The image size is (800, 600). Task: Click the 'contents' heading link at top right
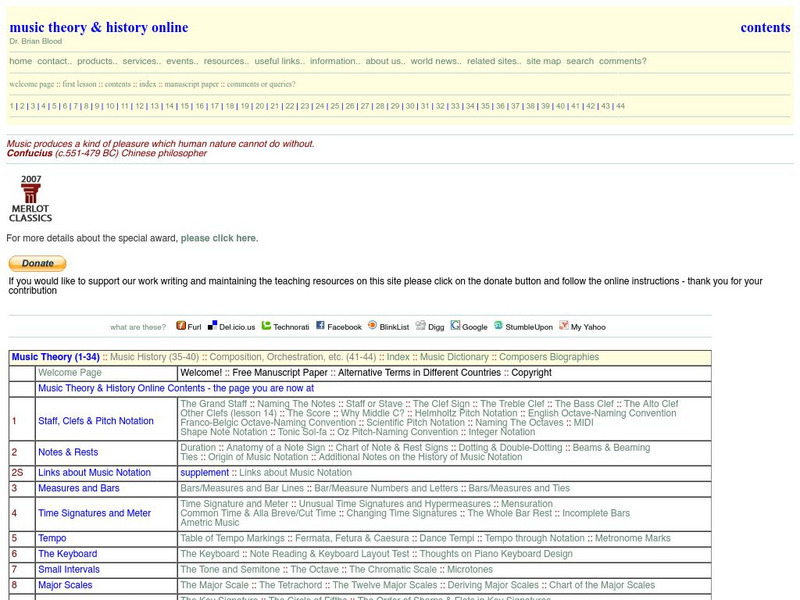click(765, 27)
